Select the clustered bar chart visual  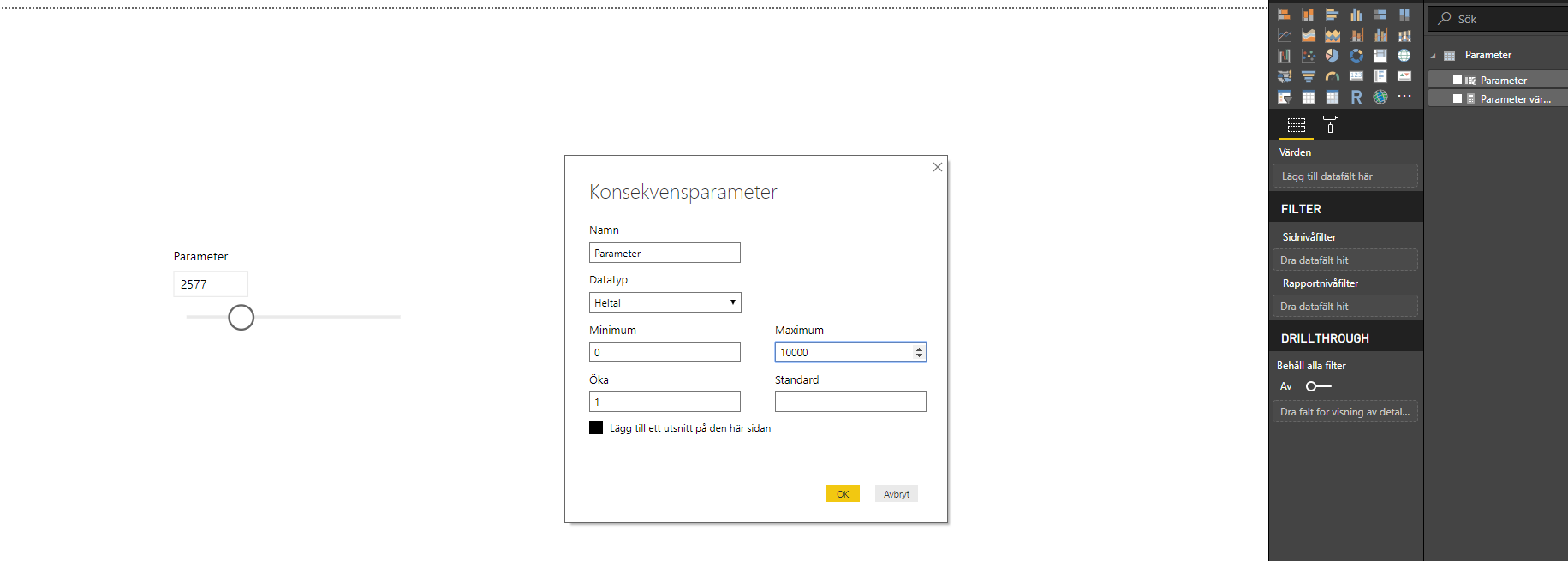coord(1332,15)
